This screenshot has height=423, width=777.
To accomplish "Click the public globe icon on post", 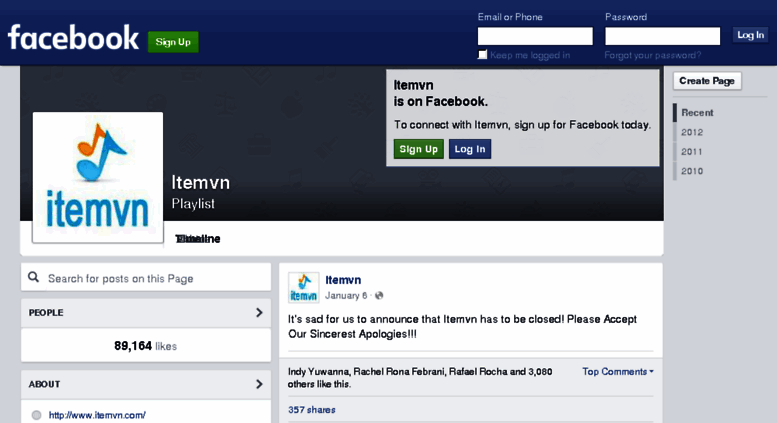I will pos(379,296).
